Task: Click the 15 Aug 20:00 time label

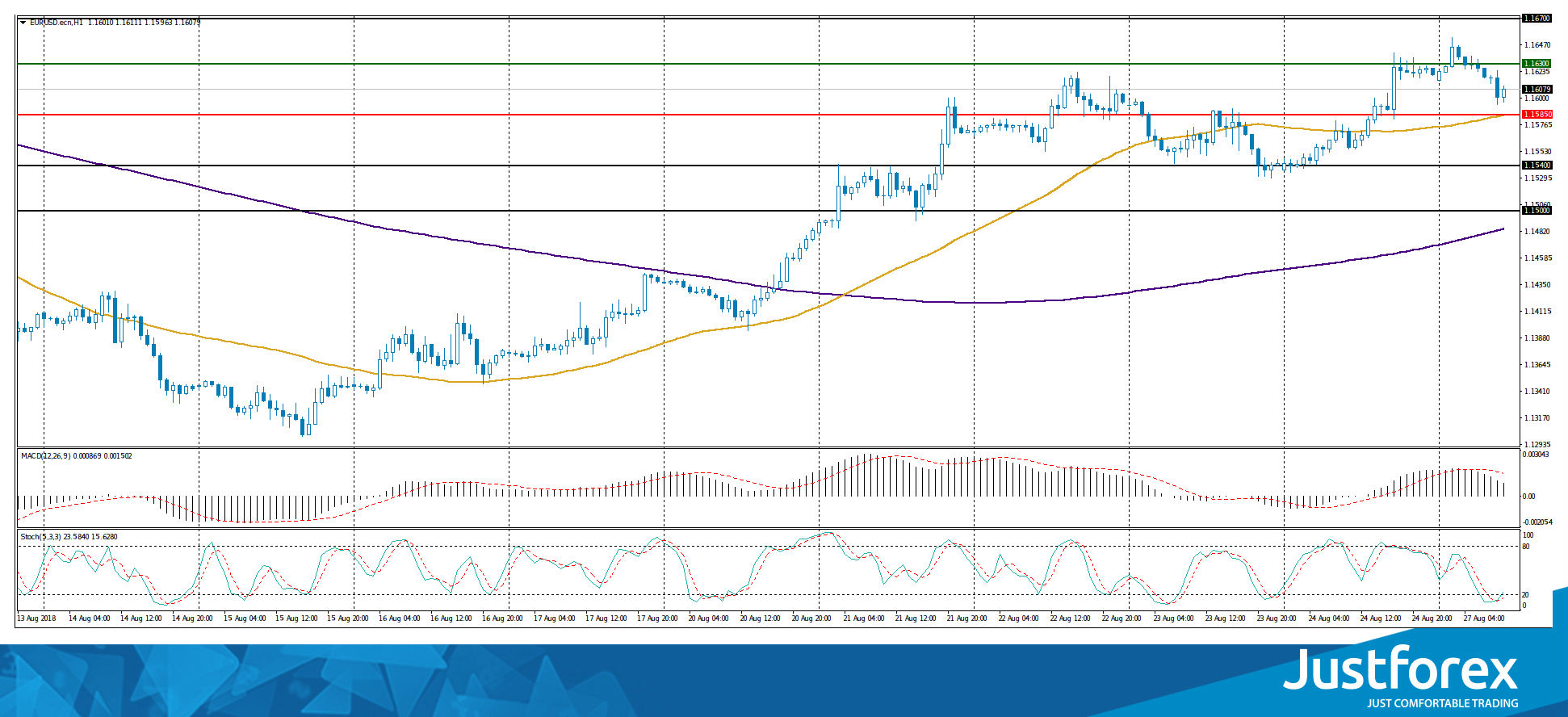Action: click(348, 618)
